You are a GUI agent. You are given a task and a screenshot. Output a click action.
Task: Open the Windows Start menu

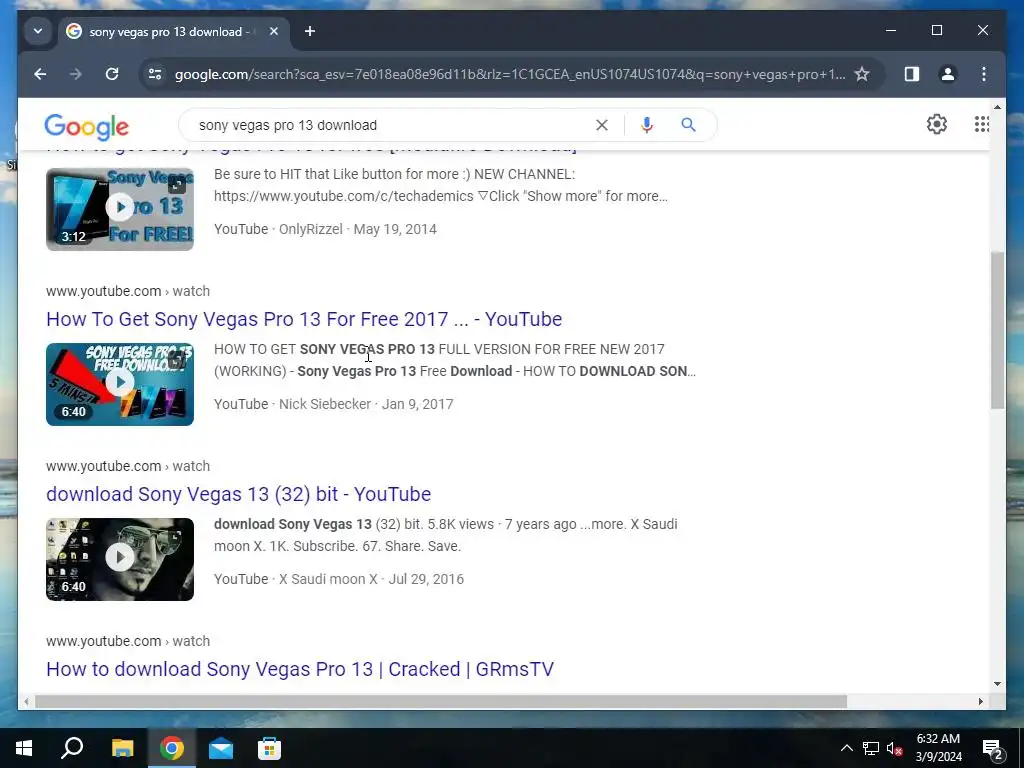tap(24, 748)
